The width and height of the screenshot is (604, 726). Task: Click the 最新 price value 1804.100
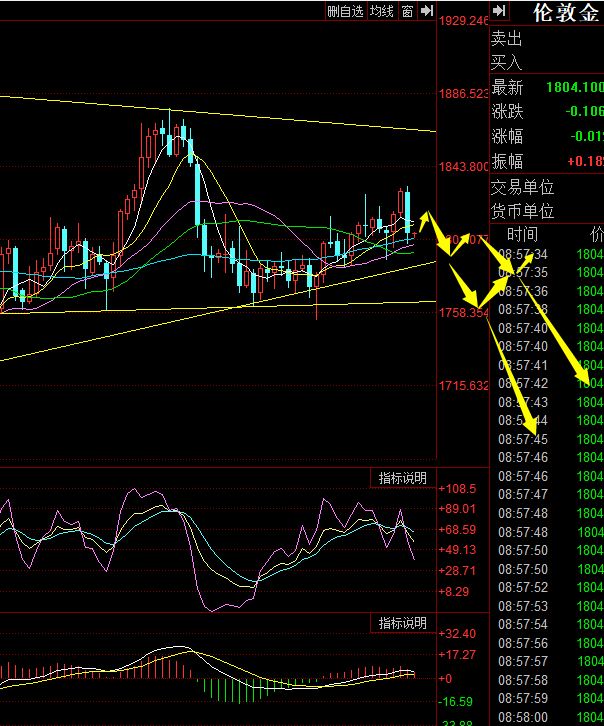pyautogui.click(x=575, y=87)
